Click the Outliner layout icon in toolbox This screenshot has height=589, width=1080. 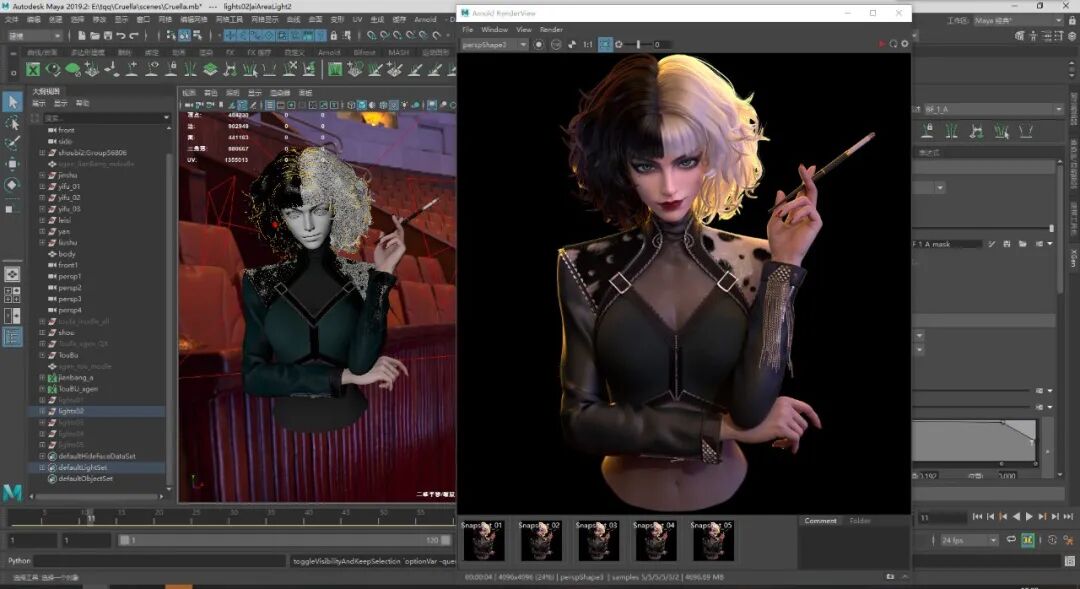click(12, 337)
